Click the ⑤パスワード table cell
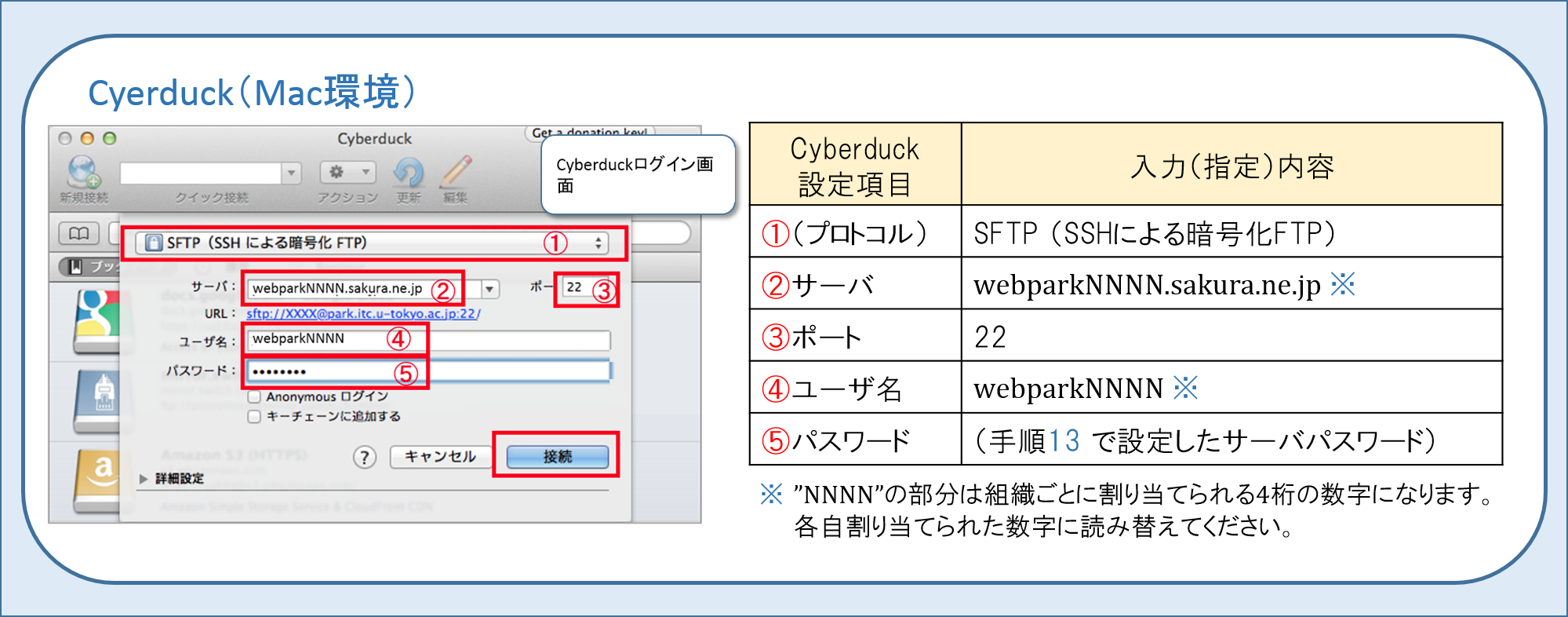The width and height of the screenshot is (1568, 617). [x=855, y=440]
